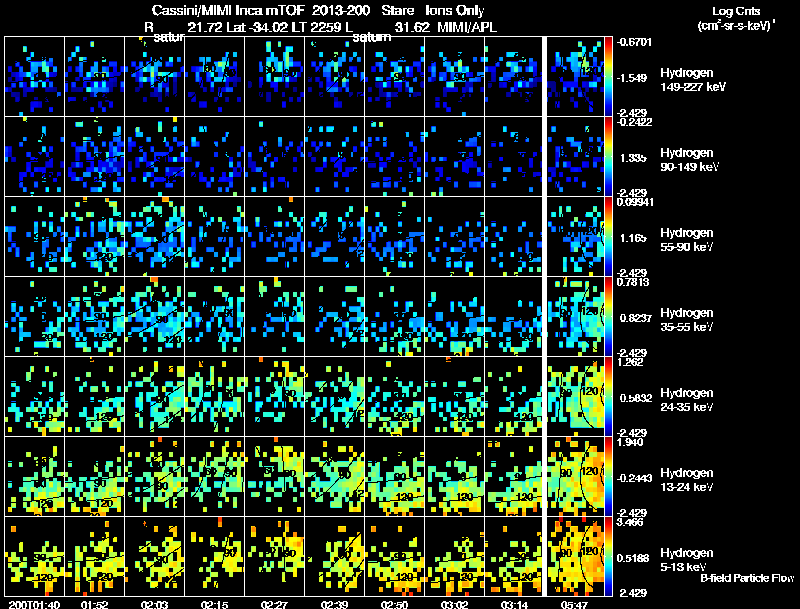Select the 'Hydrogen 55-90 keV' row label
Screen dimensions: 800x609
pos(687,240)
